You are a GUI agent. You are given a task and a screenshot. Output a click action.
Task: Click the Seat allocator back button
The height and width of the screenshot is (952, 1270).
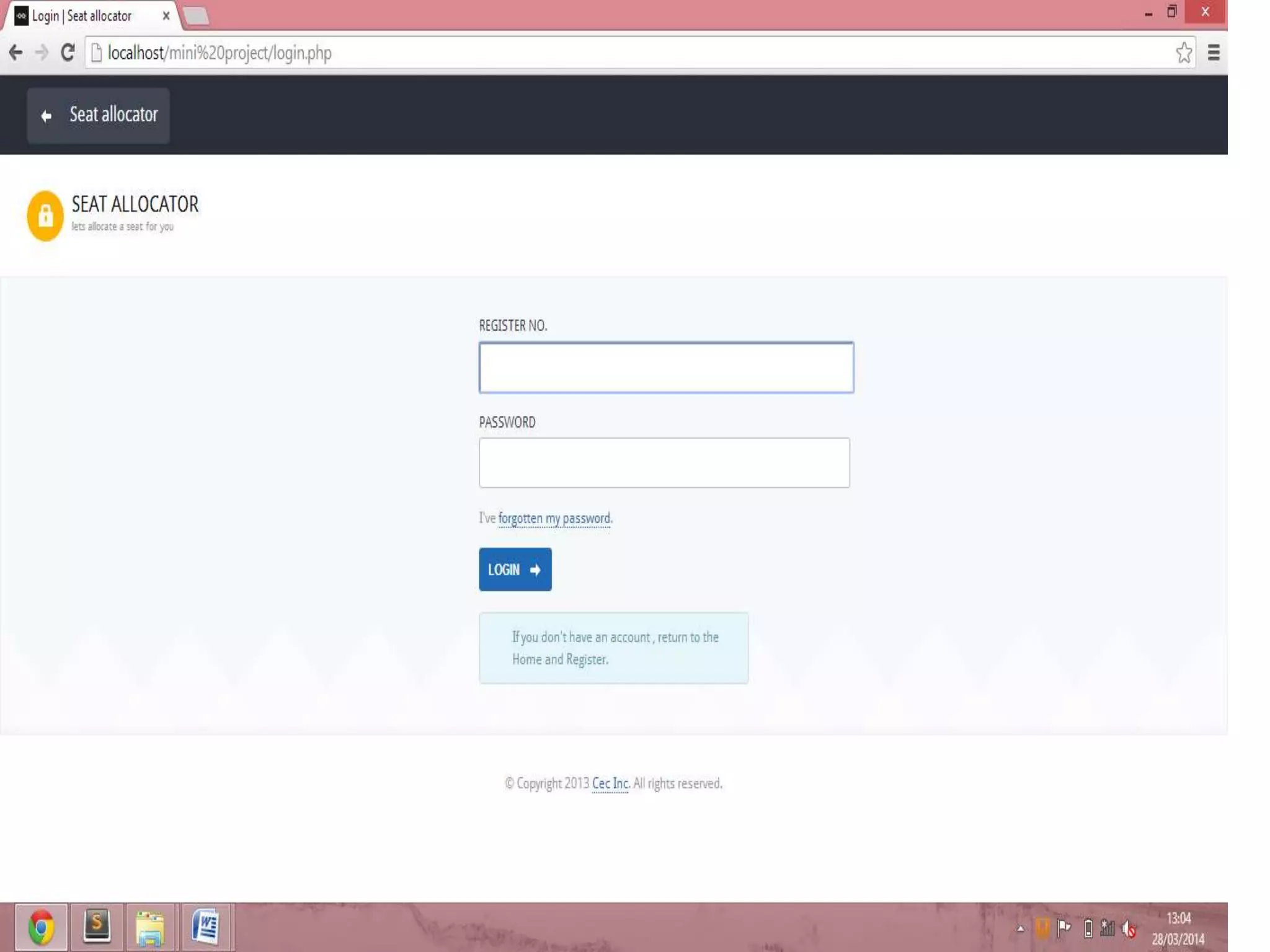[x=98, y=115]
